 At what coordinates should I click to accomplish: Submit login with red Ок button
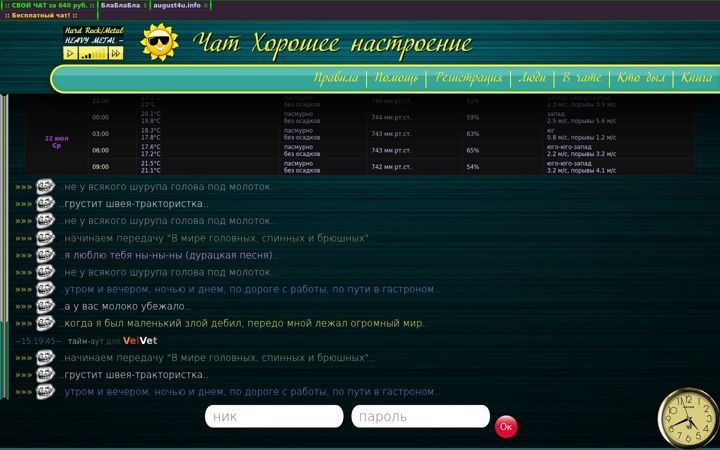point(506,427)
